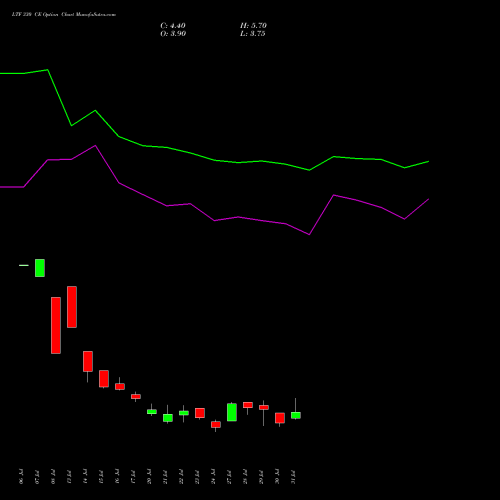Click the large red candle for 08 Jul
The width and height of the screenshot is (500, 500).
point(56,325)
